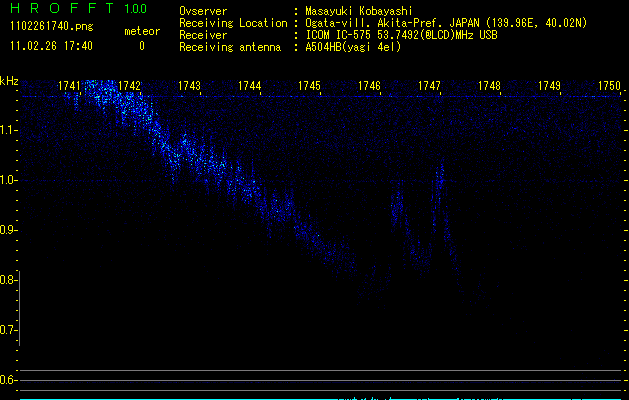Viewport: 629px width, 400px height.
Task: Click the 1745 time marker
Action: [309, 86]
